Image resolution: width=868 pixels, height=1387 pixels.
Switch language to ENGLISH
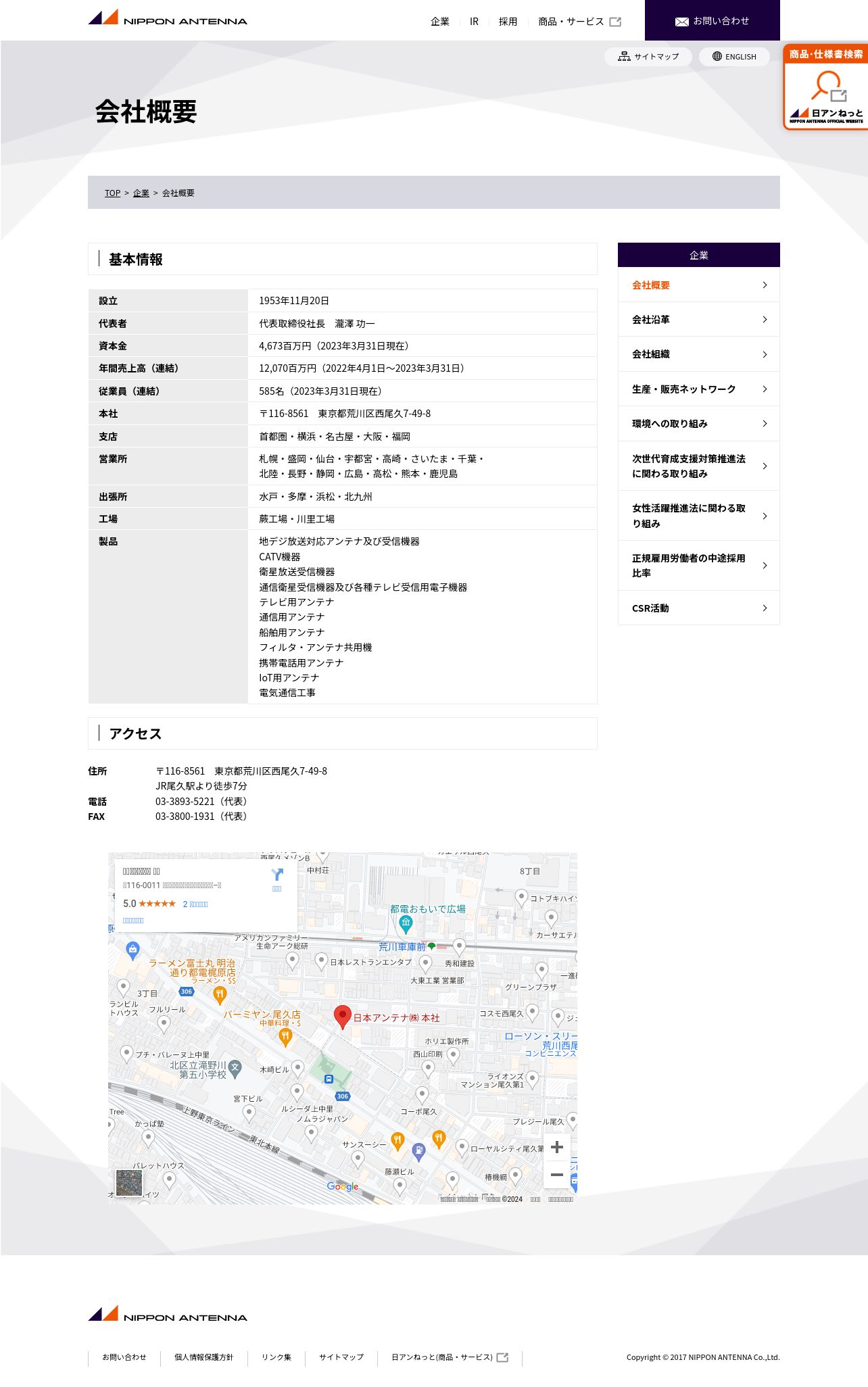tap(734, 56)
